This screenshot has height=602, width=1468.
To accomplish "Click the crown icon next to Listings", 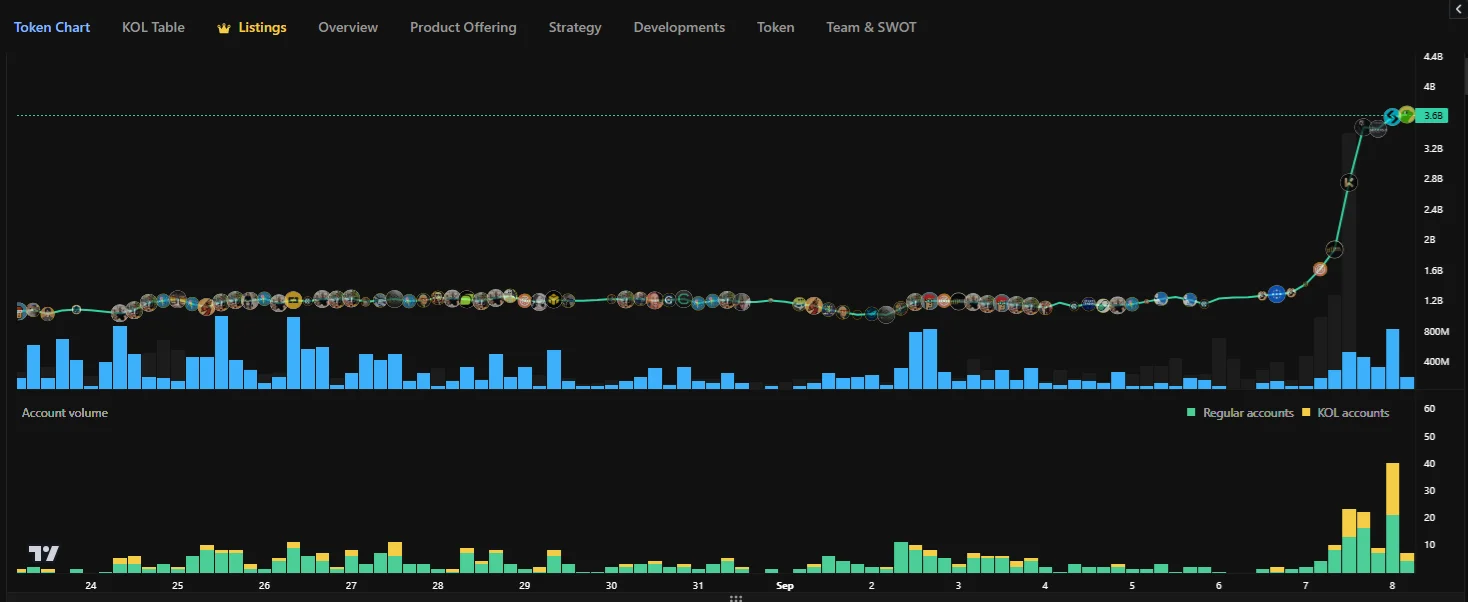I will [224, 28].
